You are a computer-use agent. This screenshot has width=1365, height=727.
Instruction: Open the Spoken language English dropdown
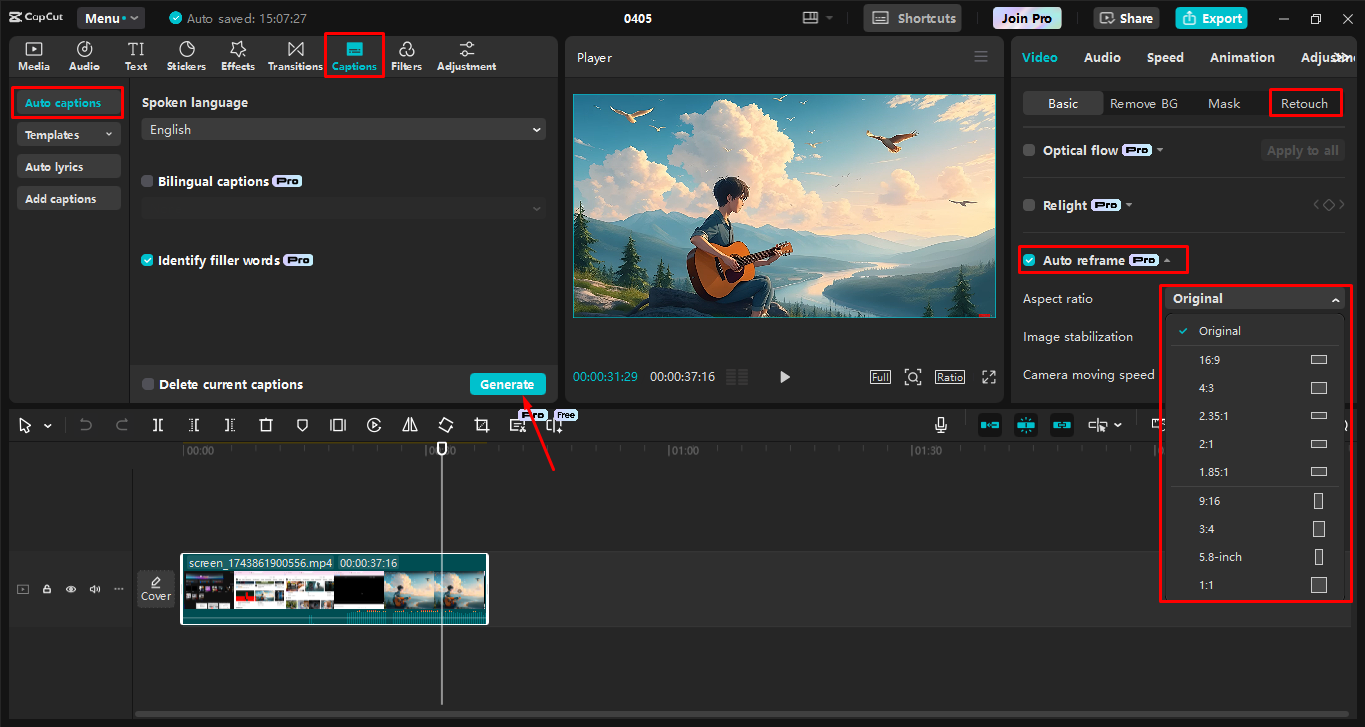point(343,130)
